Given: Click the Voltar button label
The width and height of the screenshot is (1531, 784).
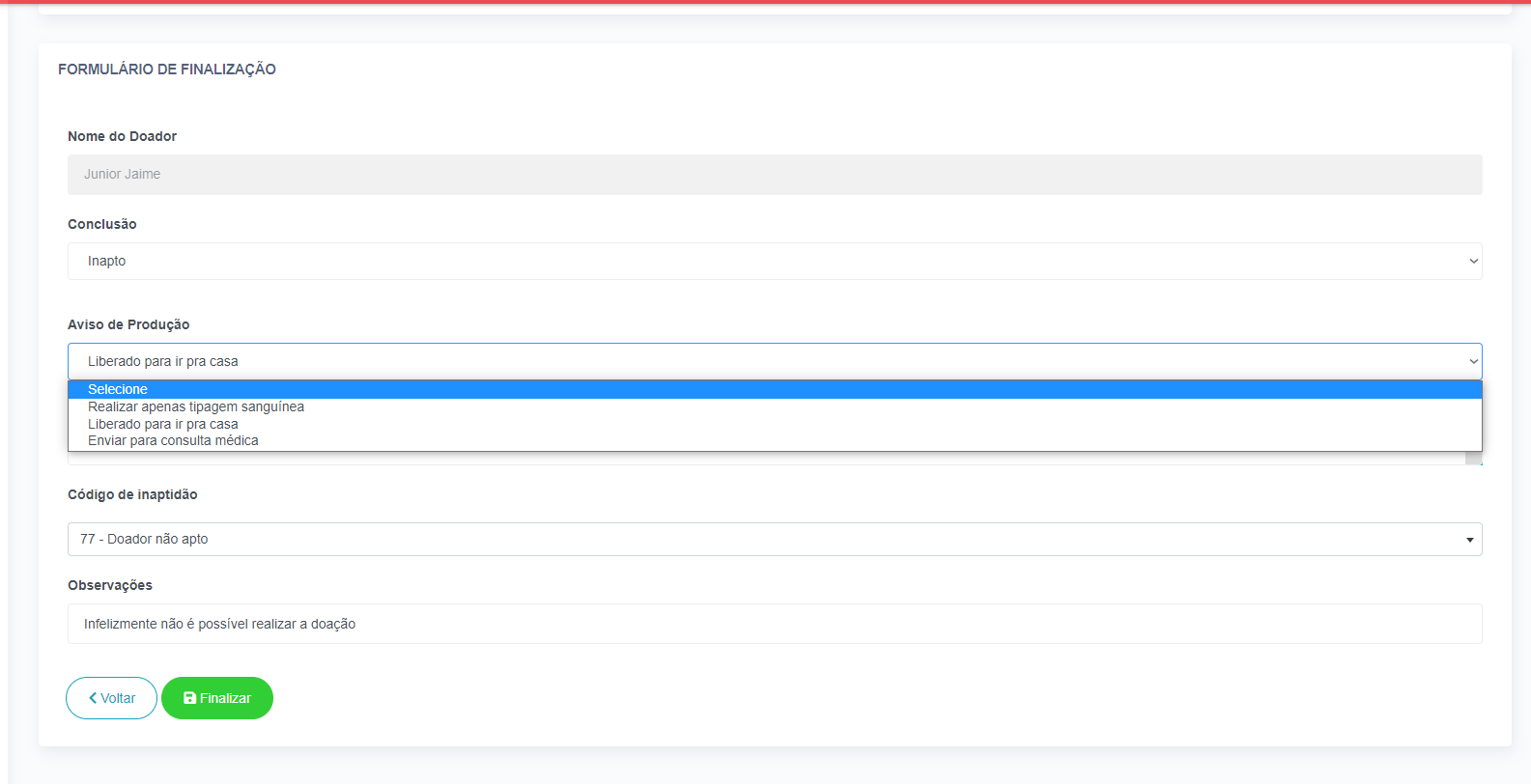Looking at the screenshot, I should tap(118, 698).
